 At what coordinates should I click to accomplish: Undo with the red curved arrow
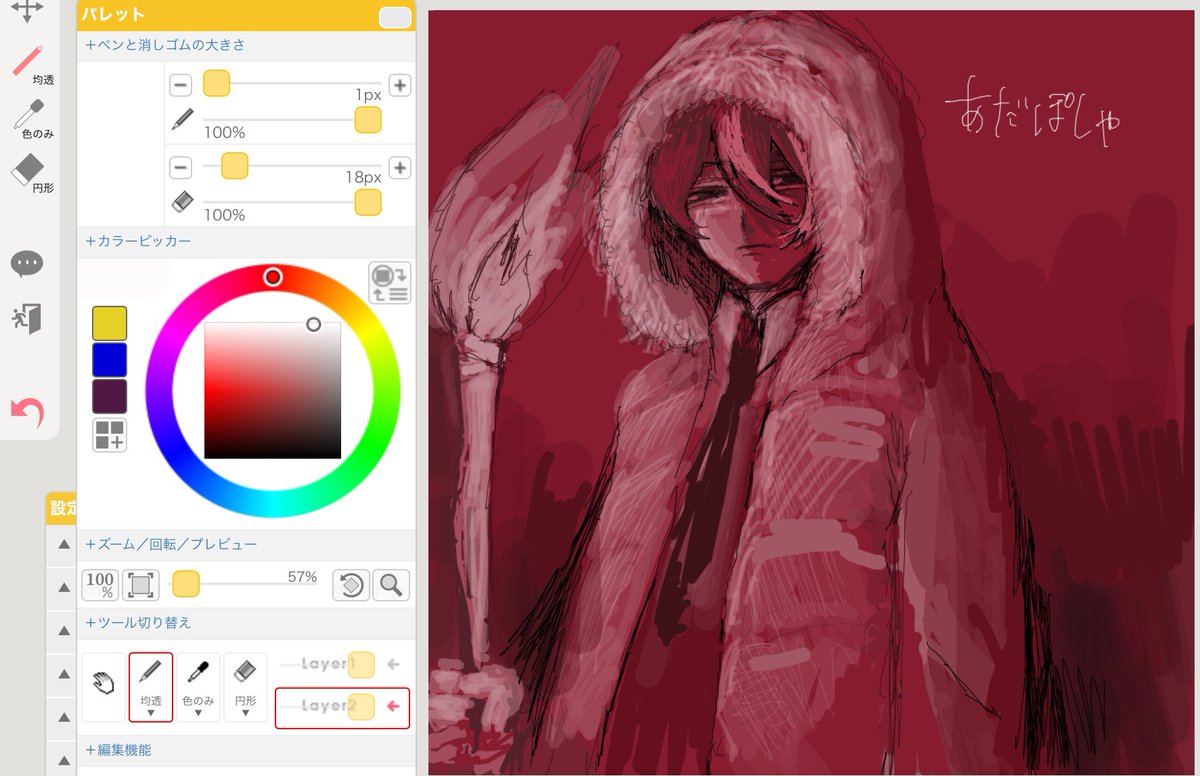[x=27, y=411]
